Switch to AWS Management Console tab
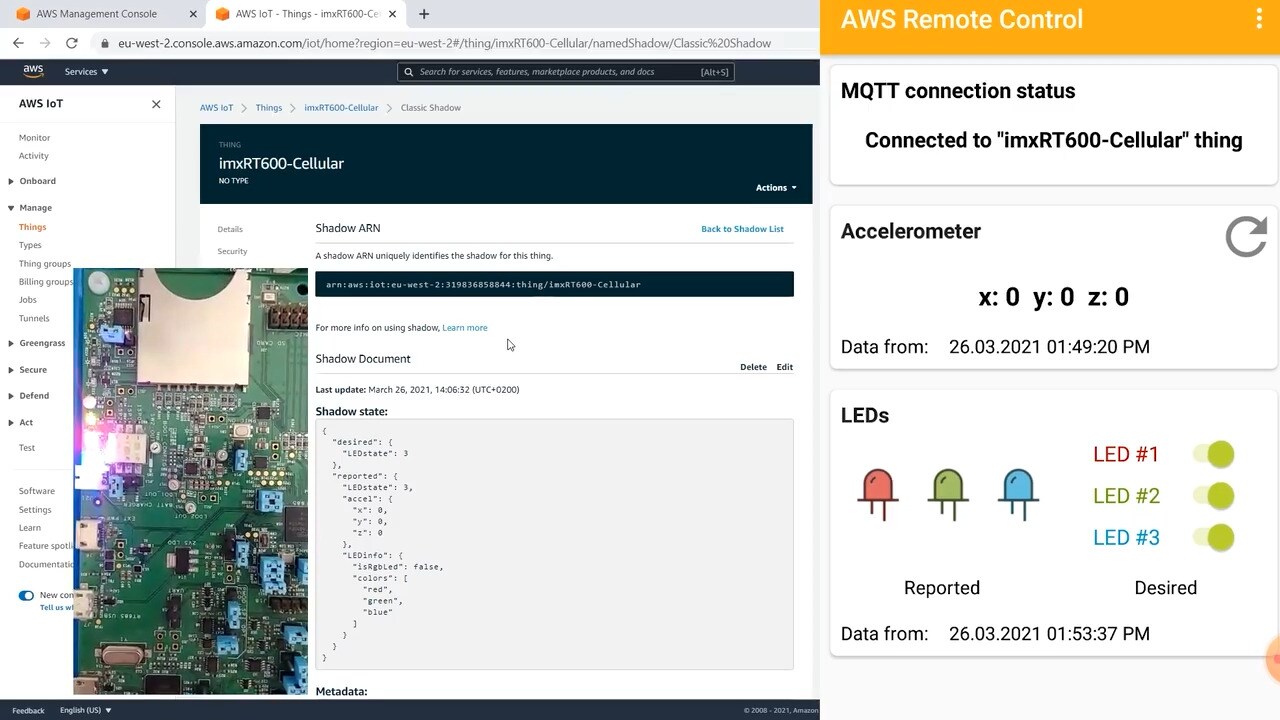The image size is (1280, 720). point(96,14)
